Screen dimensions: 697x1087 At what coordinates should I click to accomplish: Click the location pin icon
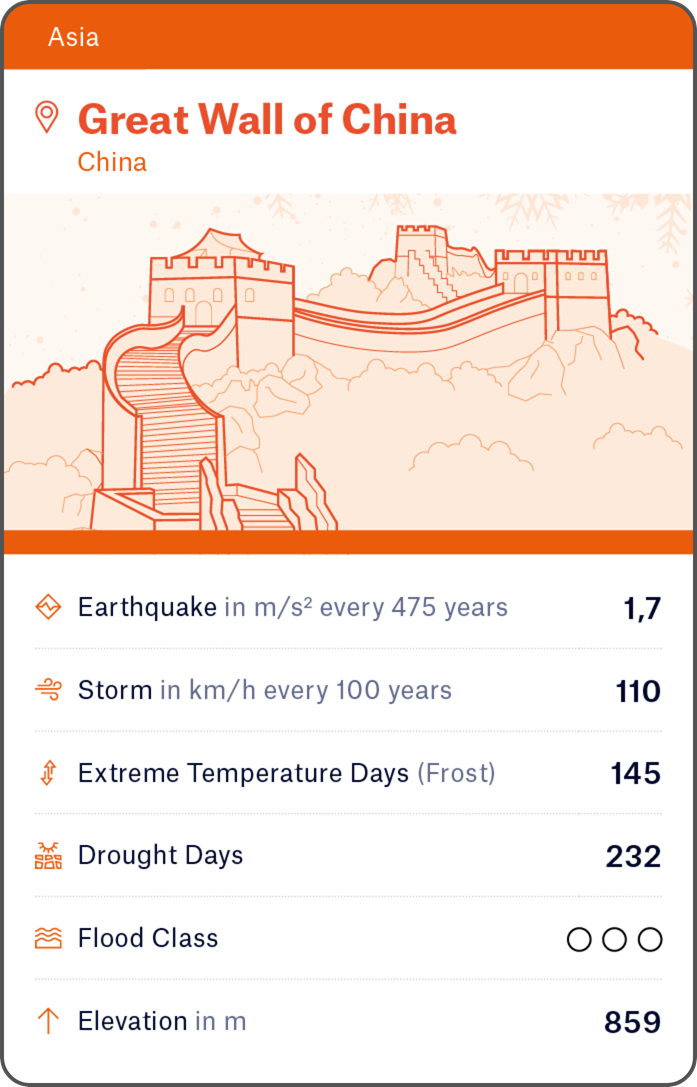click(47, 118)
